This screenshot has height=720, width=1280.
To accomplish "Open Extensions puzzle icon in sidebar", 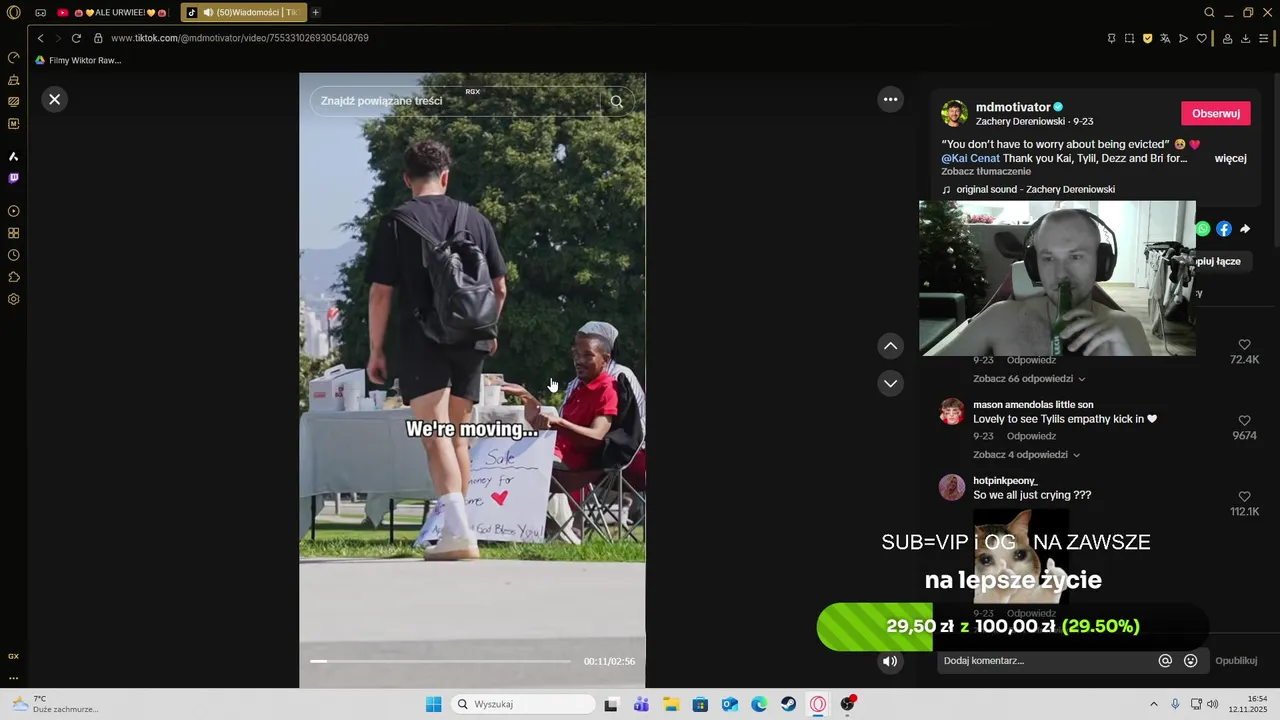I will (14, 277).
